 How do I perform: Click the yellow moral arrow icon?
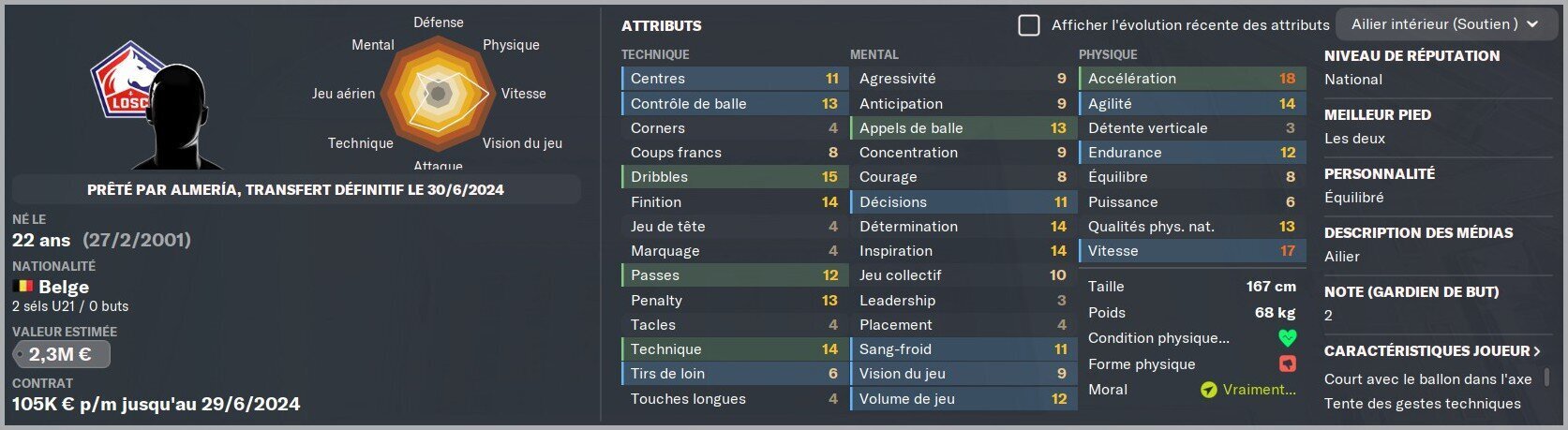pos(1209,390)
